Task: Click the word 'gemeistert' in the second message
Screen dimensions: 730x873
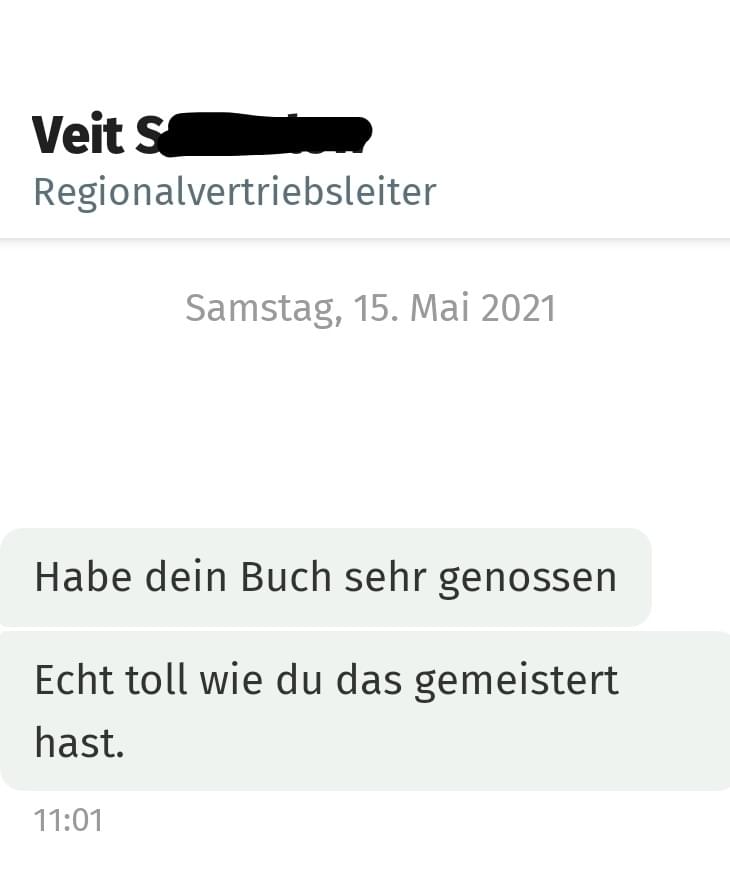Action: coord(516,681)
